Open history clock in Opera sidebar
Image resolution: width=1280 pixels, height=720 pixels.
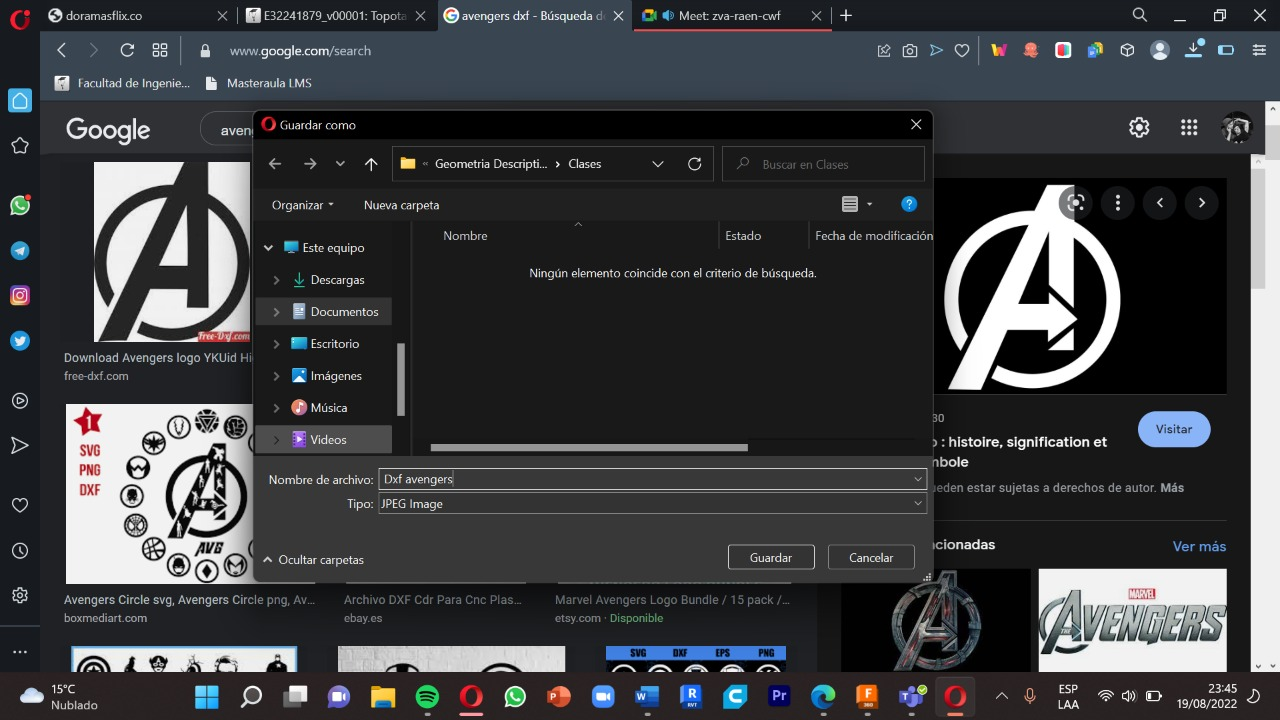pos(20,551)
